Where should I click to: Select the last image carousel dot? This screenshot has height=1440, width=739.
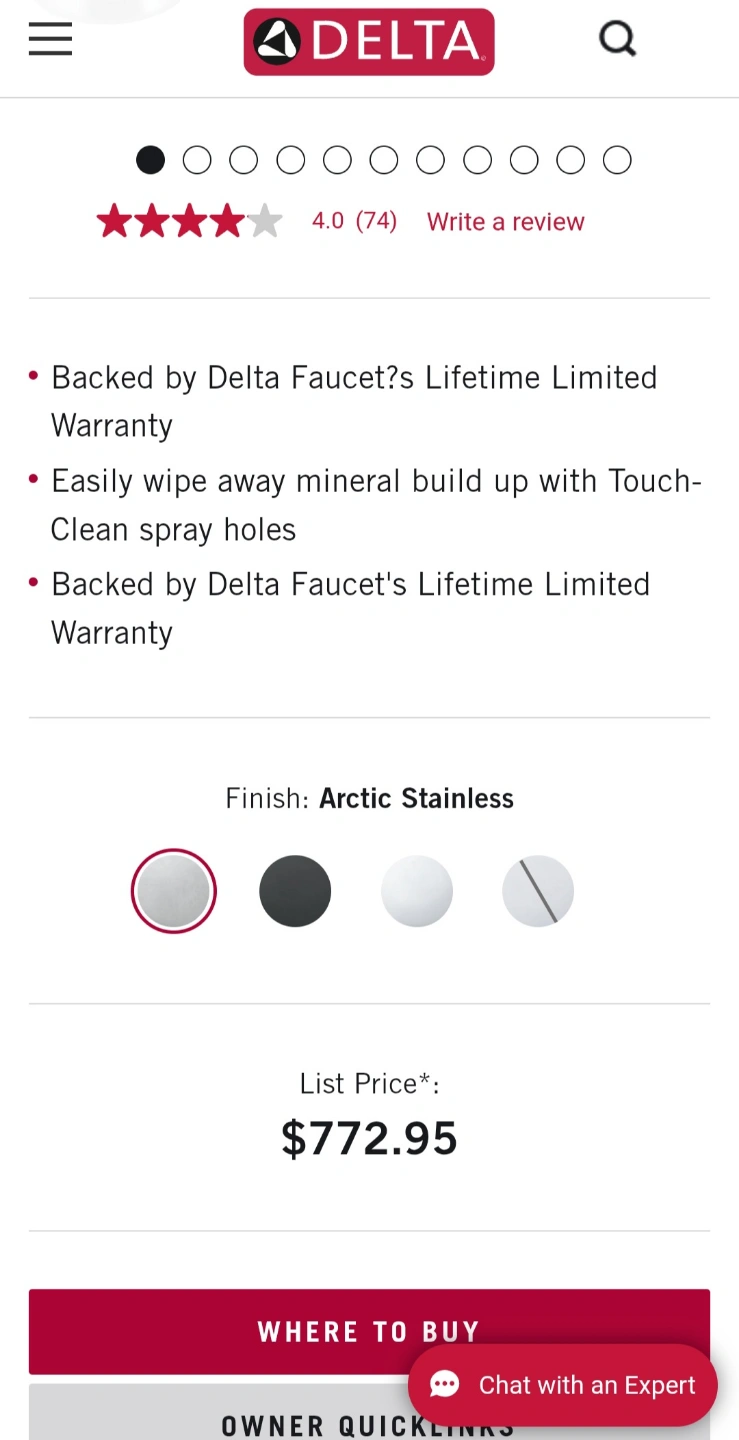coord(617,160)
